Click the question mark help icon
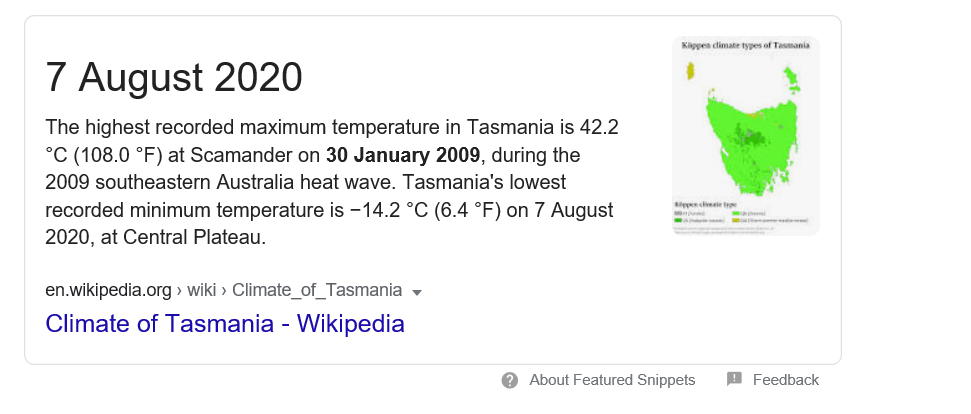Image resolution: width=971 pixels, height=414 pixels. [x=510, y=380]
